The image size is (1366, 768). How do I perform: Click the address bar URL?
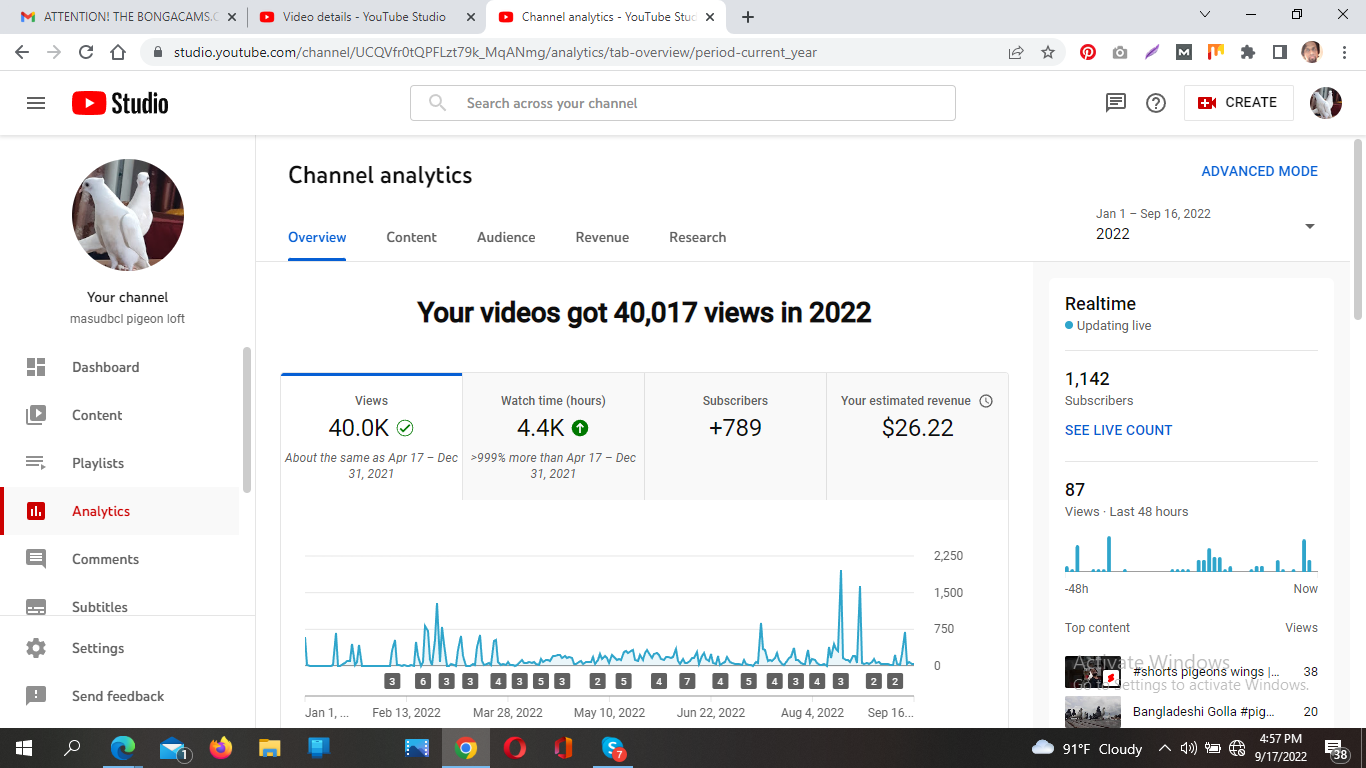pos(495,52)
